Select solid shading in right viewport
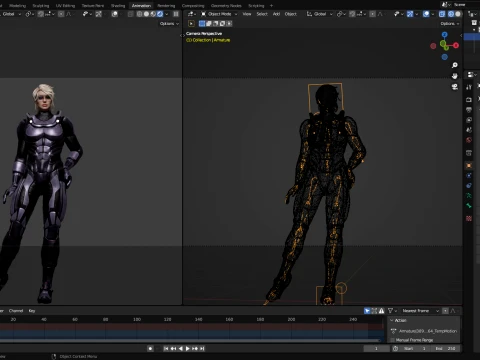Viewport: 480px width, 360px height. (x=458, y=14)
